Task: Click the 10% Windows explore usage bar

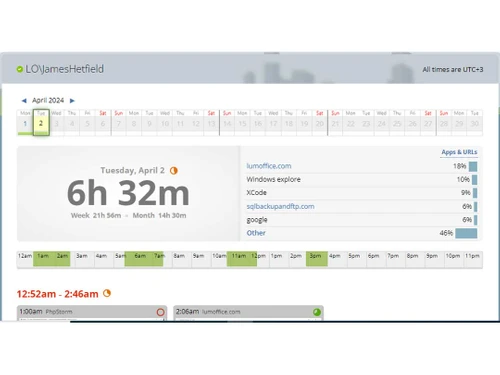Action: point(475,180)
